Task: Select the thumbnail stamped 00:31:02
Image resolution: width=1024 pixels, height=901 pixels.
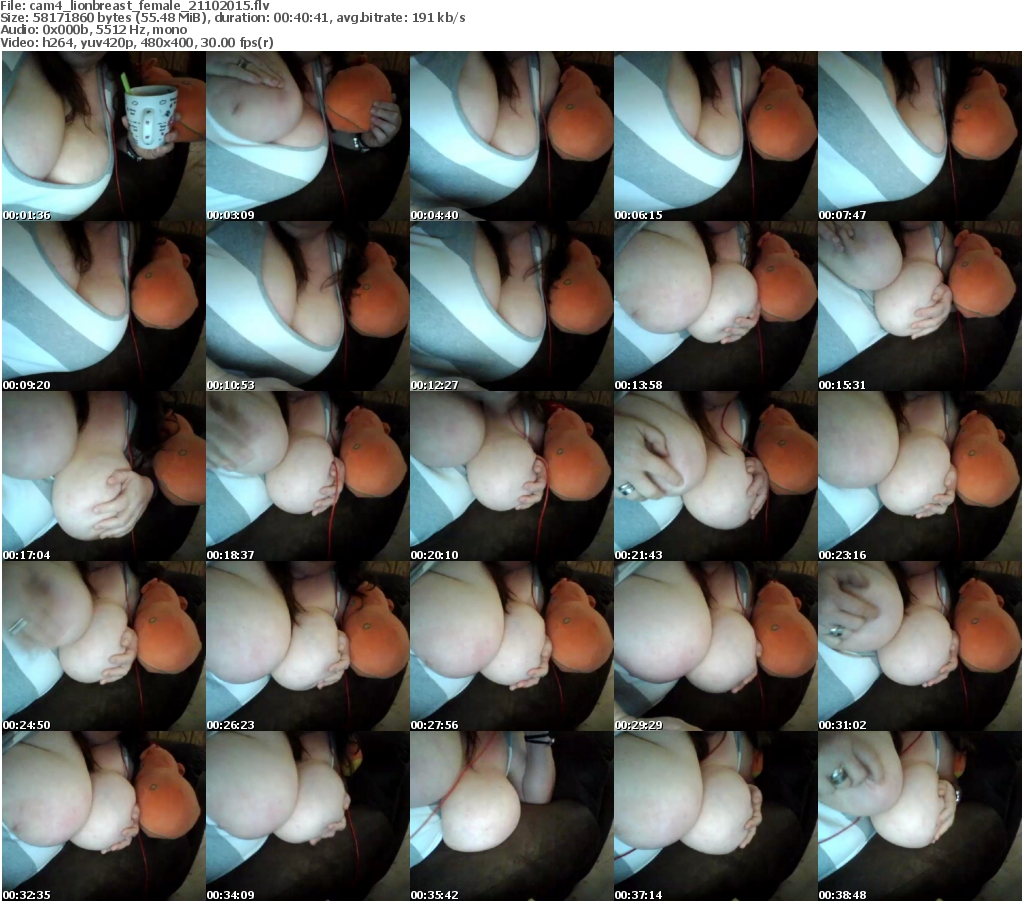Action: pos(920,646)
